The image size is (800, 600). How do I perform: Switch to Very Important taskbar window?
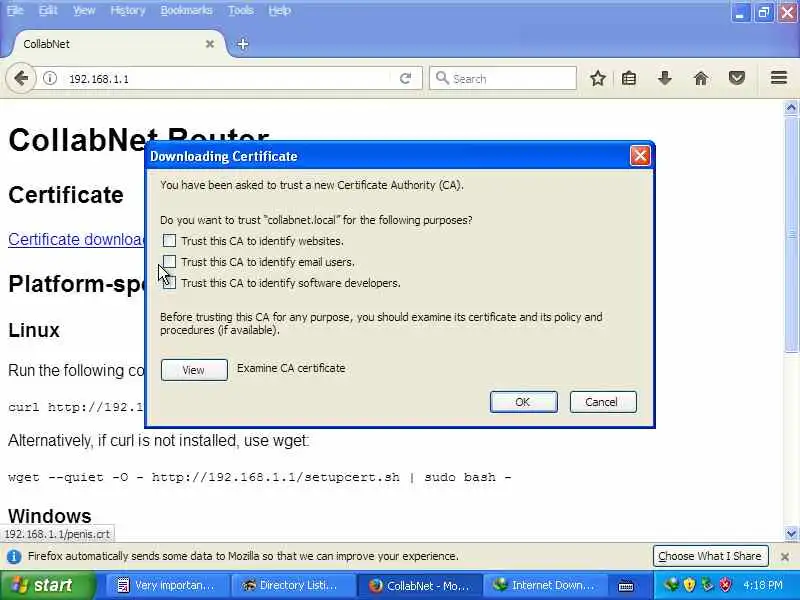click(166, 585)
